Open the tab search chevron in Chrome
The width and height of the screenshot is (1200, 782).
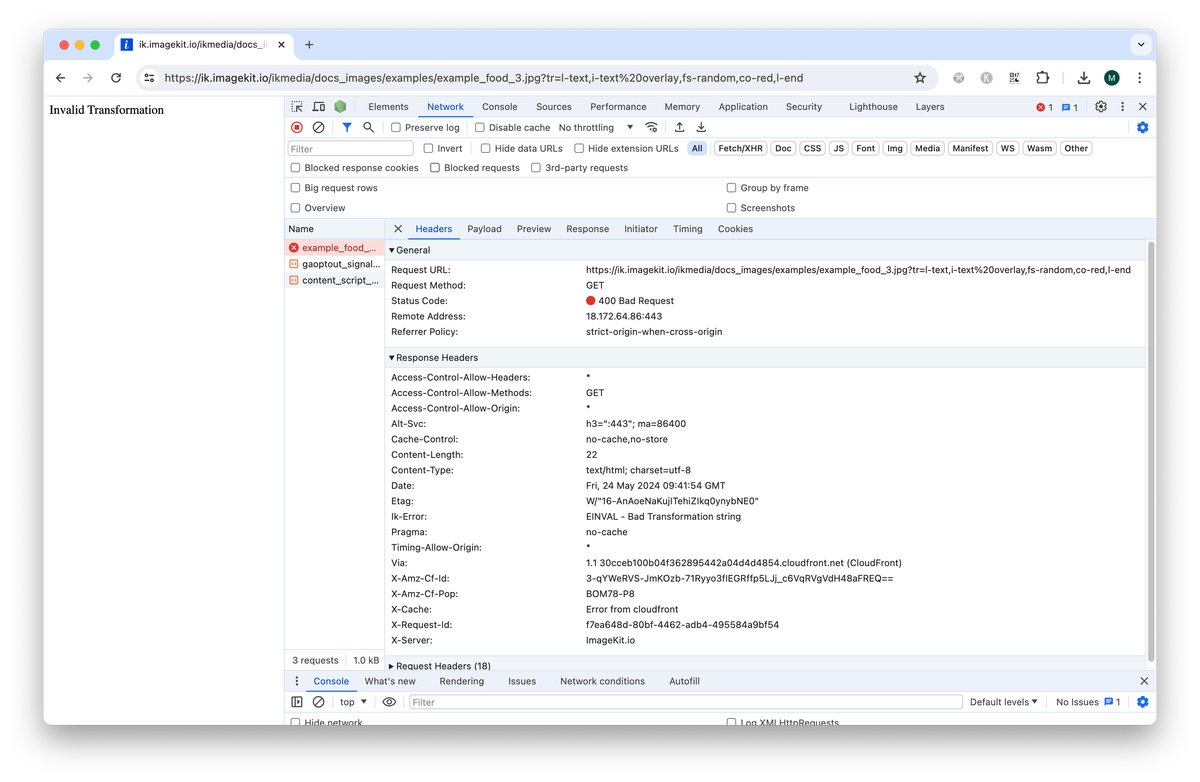(1141, 45)
